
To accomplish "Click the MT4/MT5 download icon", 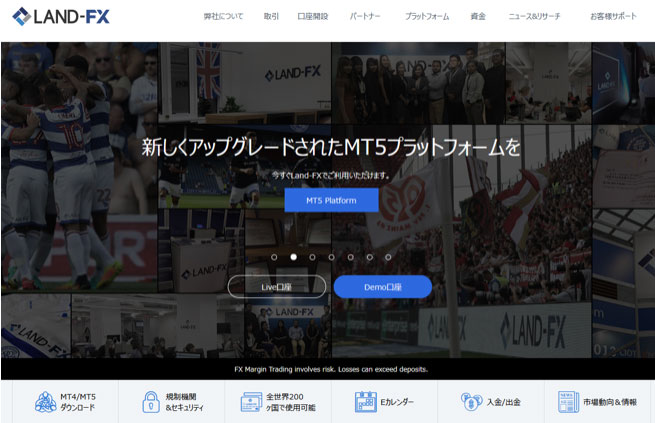I will click(x=46, y=402).
